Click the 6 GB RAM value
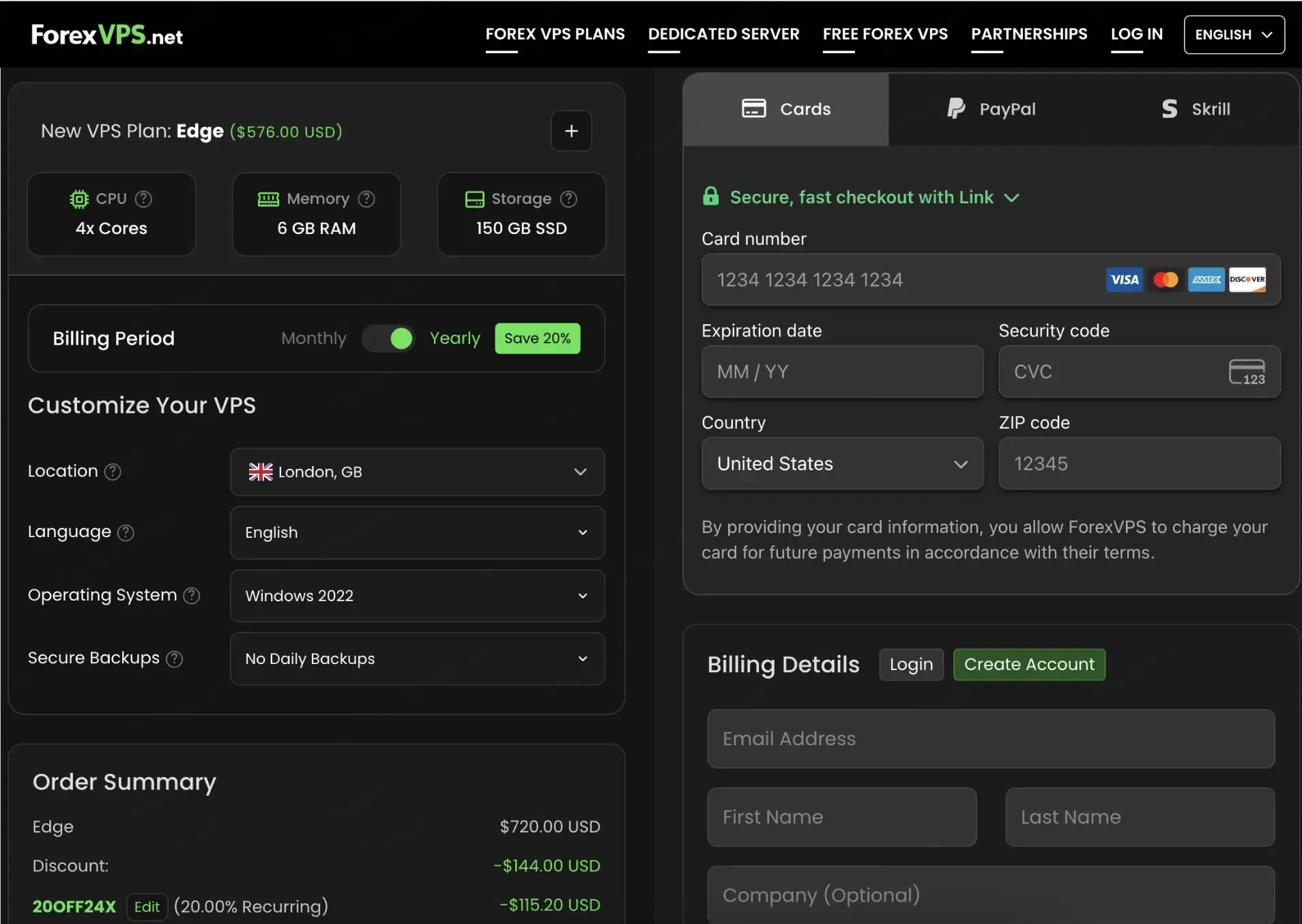Viewport: 1302px width, 924px height. (317, 229)
